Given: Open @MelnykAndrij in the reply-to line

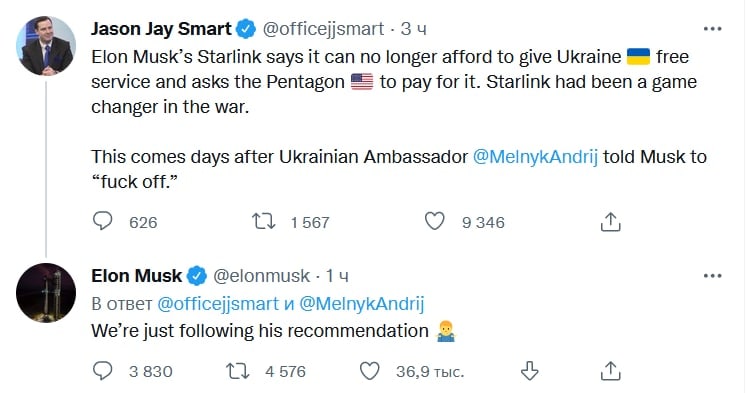Looking at the screenshot, I should click(x=362, y=304).
